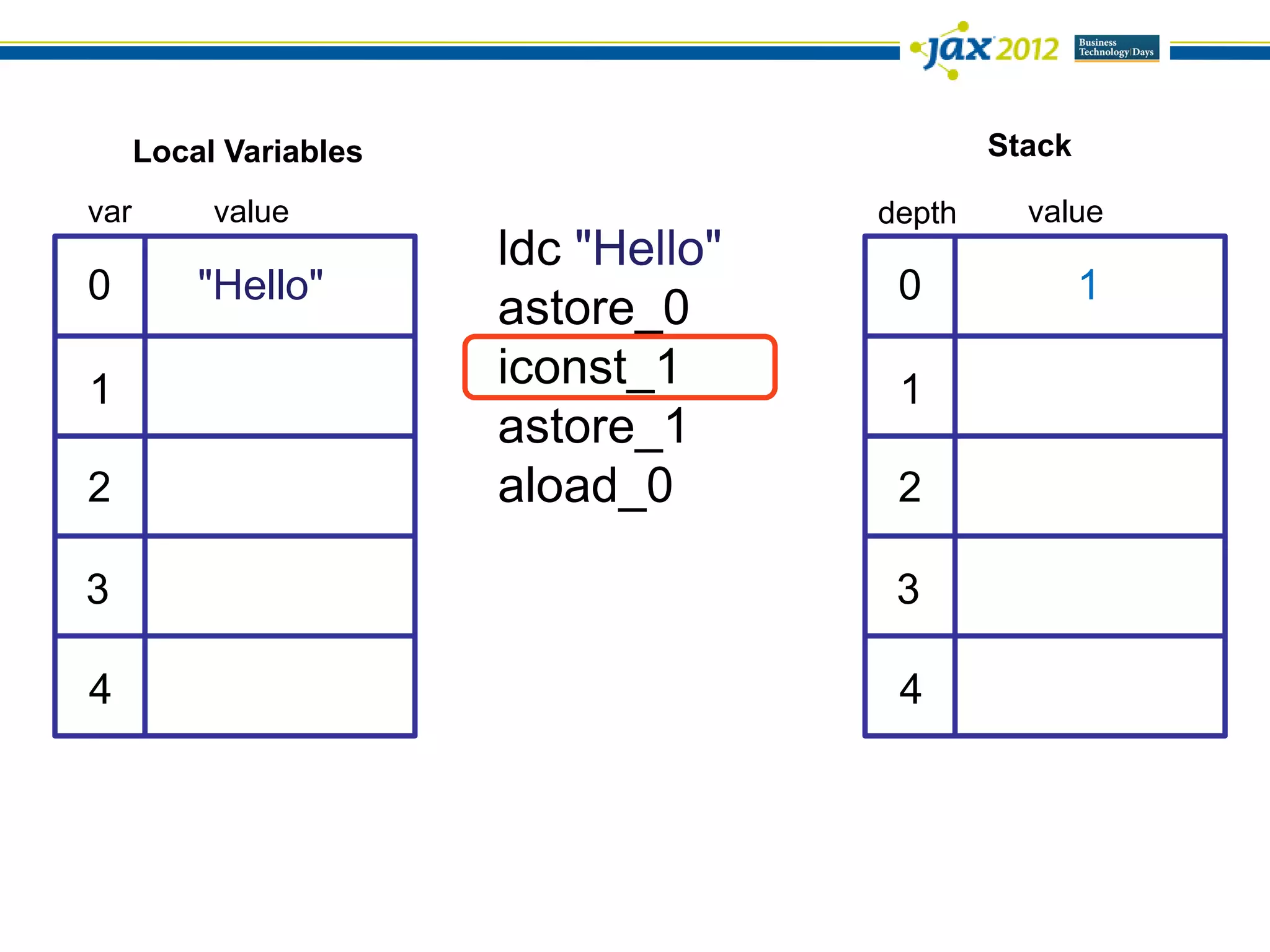Click the depth column header
The width and height of the screenshot is (1270, 952).
click(x=917, y=213)
